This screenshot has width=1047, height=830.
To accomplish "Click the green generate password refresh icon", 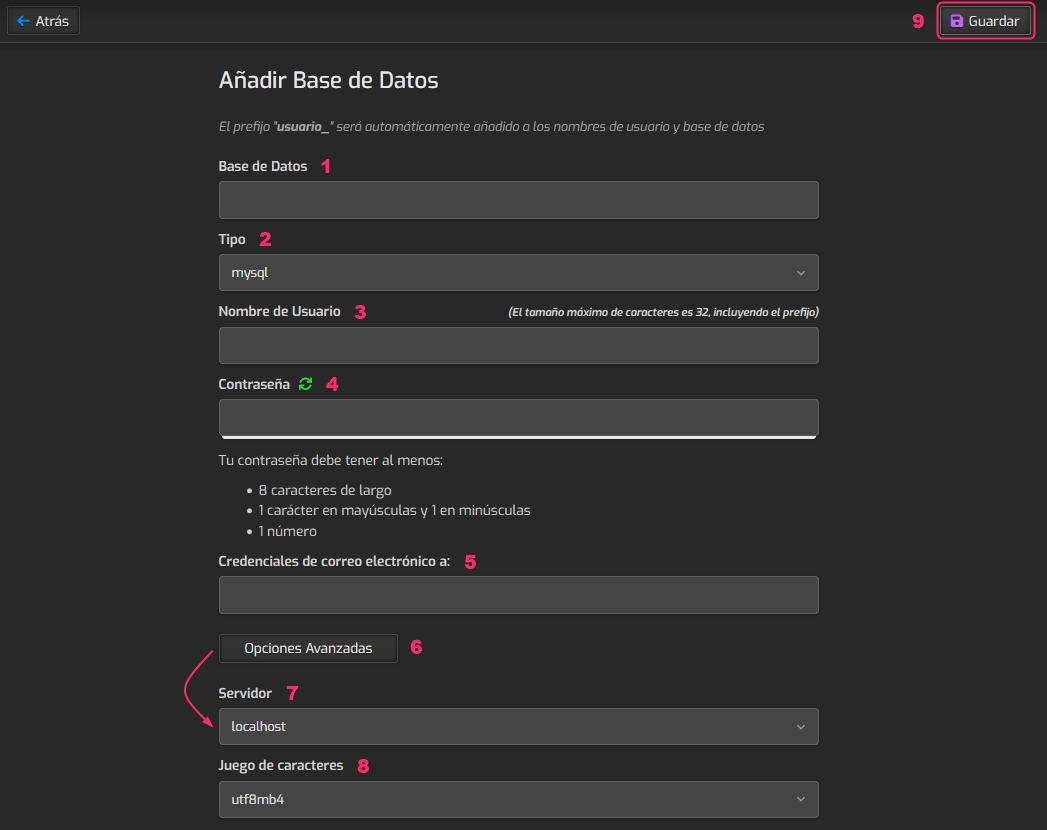I will [306, 384].
